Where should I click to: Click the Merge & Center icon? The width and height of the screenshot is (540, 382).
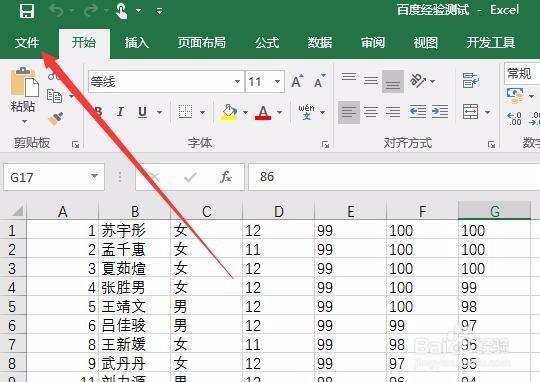coord(470,112)
